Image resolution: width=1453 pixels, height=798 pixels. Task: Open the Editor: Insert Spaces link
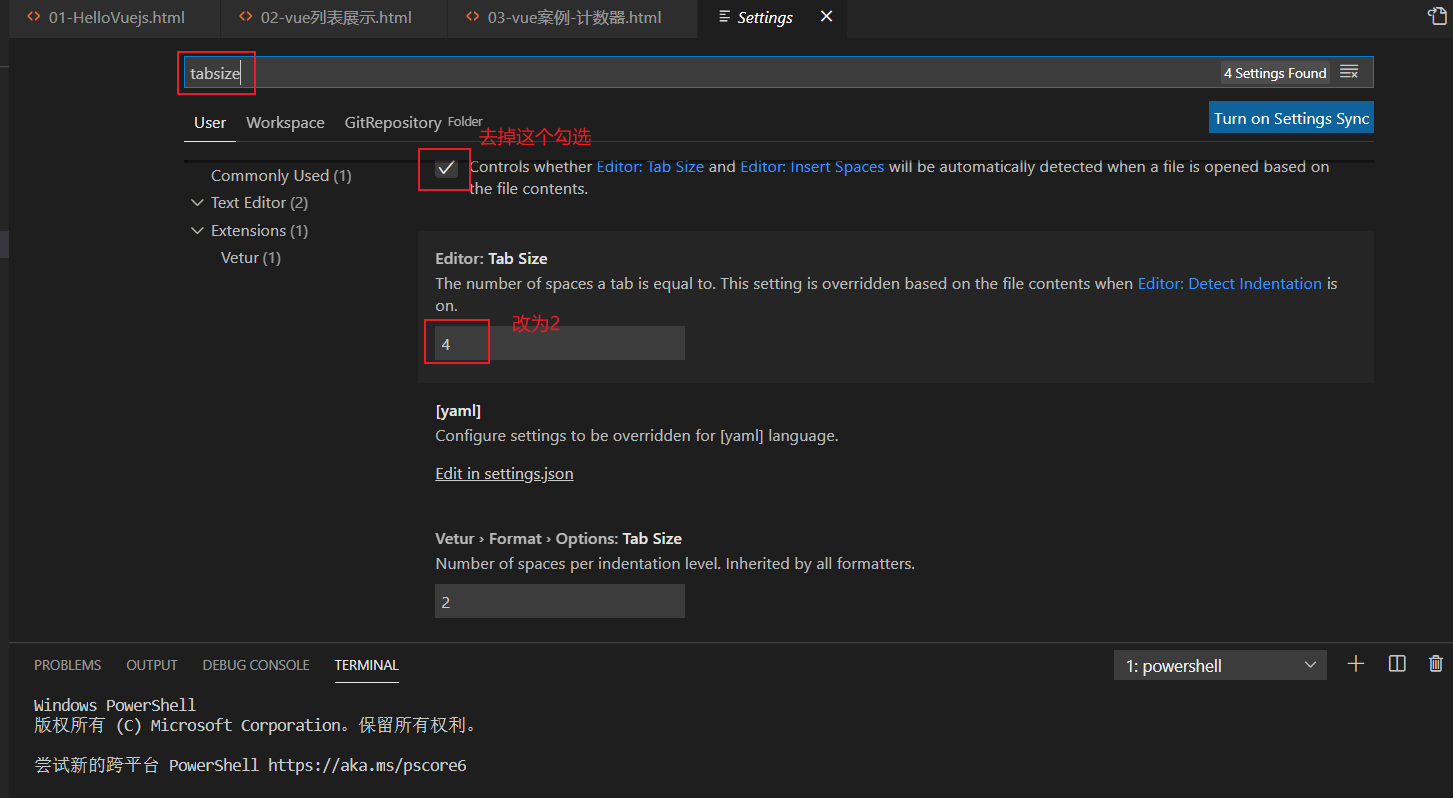812,167
